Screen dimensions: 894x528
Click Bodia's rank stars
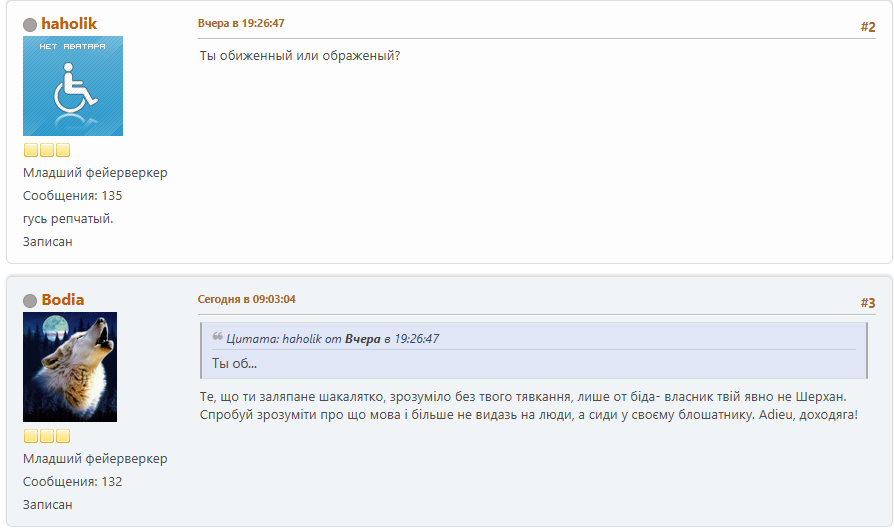click(x=47, y=436)
